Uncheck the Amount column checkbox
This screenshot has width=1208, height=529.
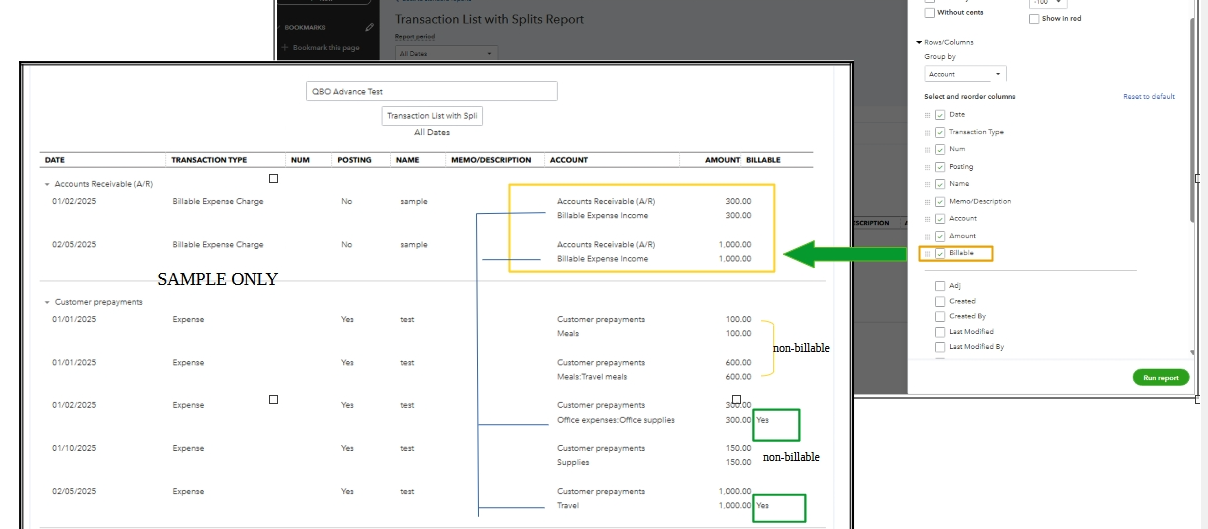[x=940, y=236]
